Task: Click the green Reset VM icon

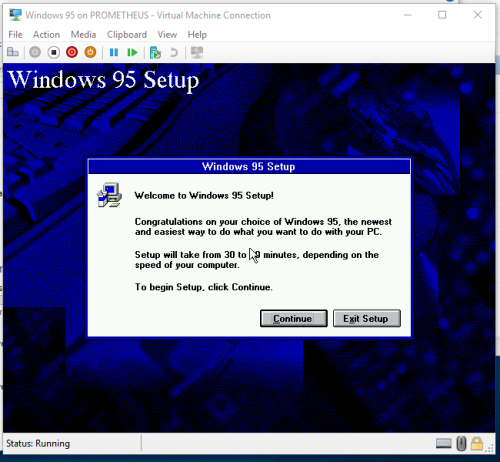Action: click(x=132, y=52)
